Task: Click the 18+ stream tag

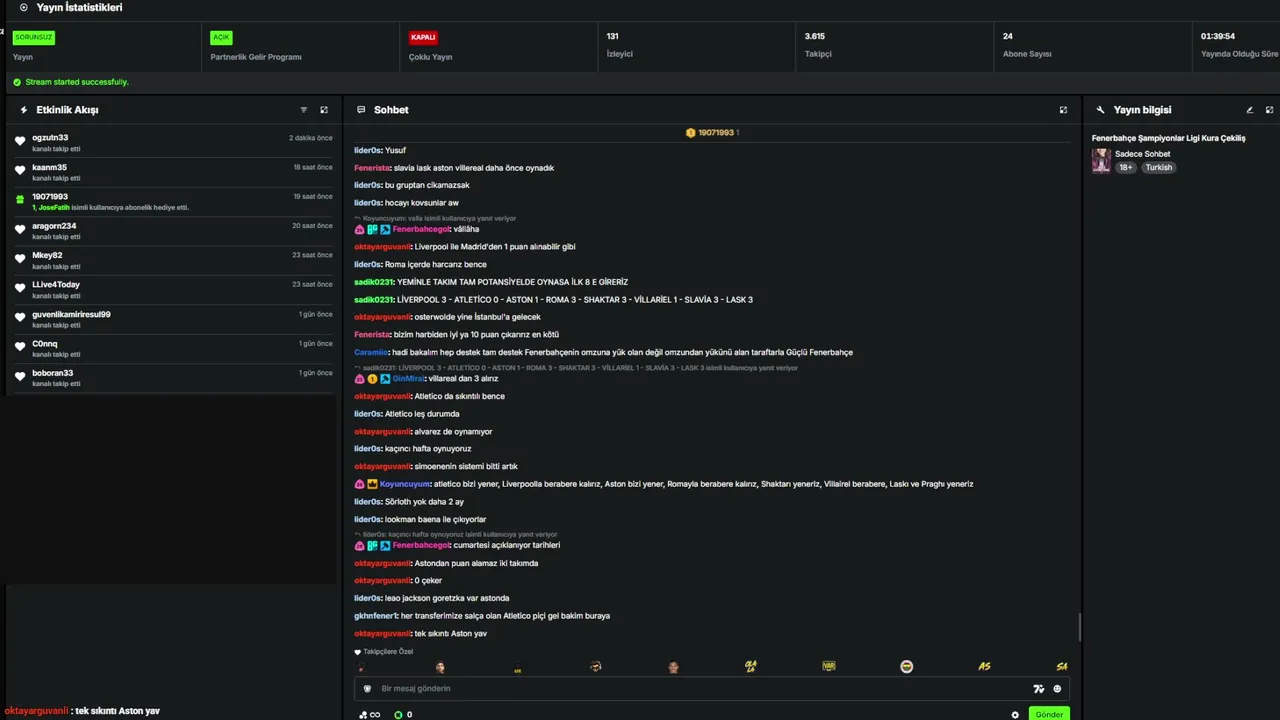Action: tap(1126, 168)
